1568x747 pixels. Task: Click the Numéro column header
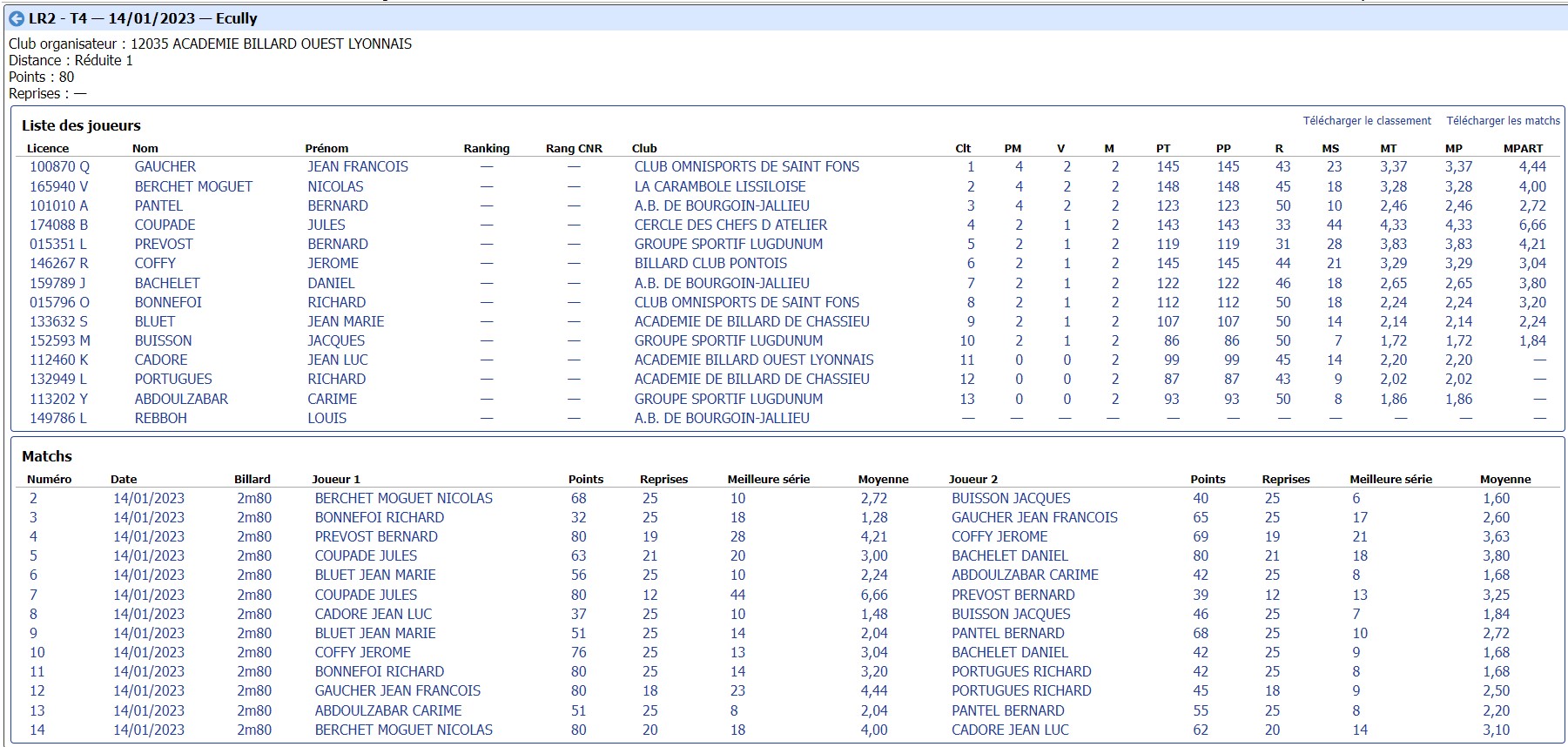pyautogui.click(x=49, y=479)
